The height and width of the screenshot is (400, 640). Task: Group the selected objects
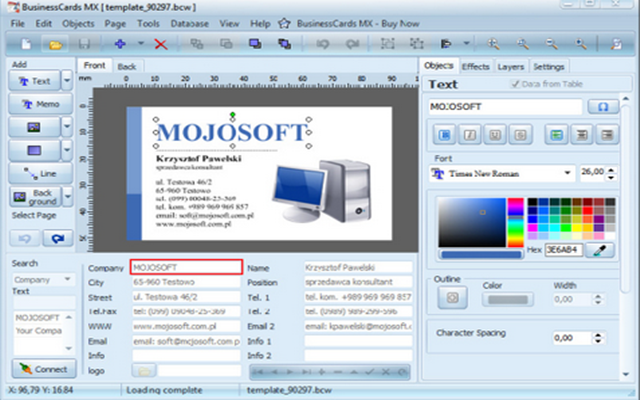(x=387, y=44)
